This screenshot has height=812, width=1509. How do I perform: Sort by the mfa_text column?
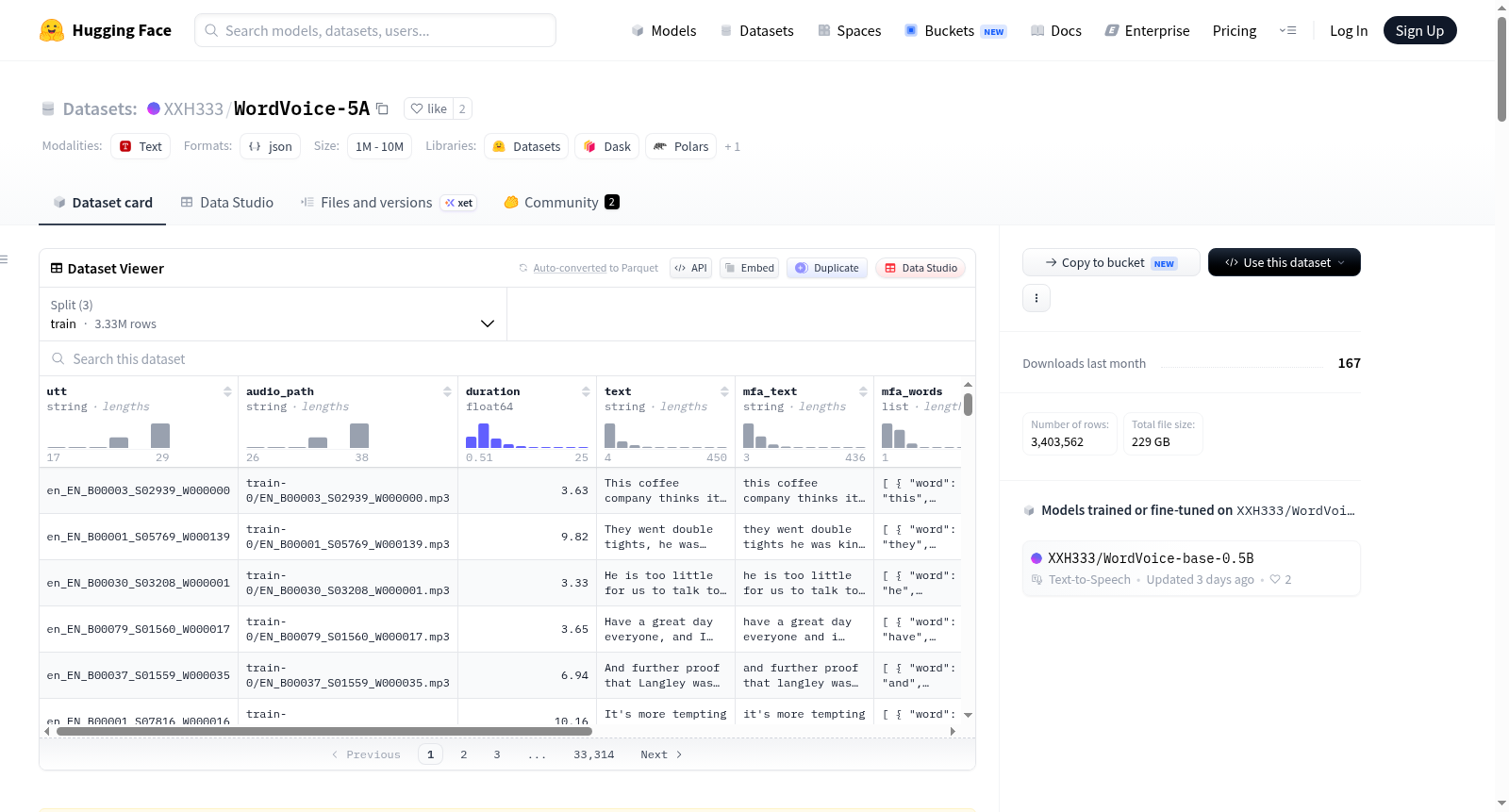(x=863, y=391)
